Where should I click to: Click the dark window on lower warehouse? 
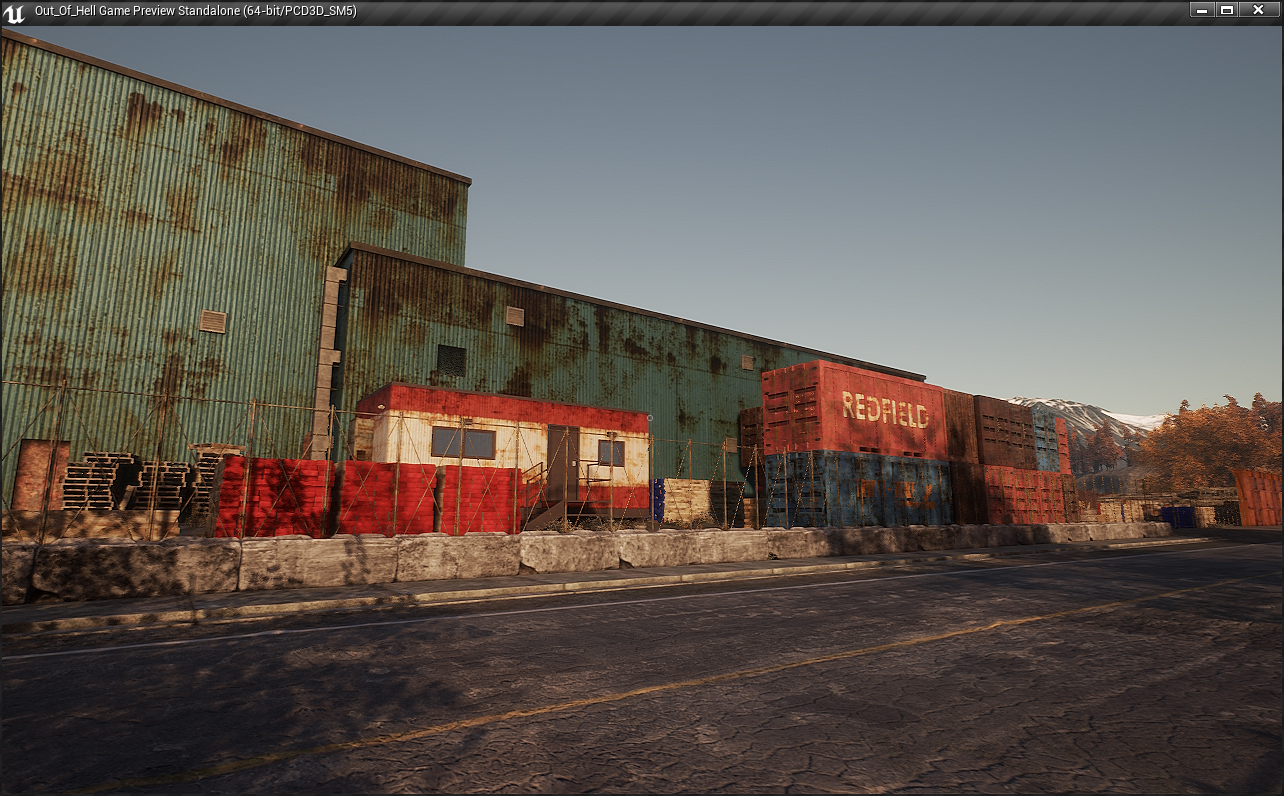click(x=451, y=360)
